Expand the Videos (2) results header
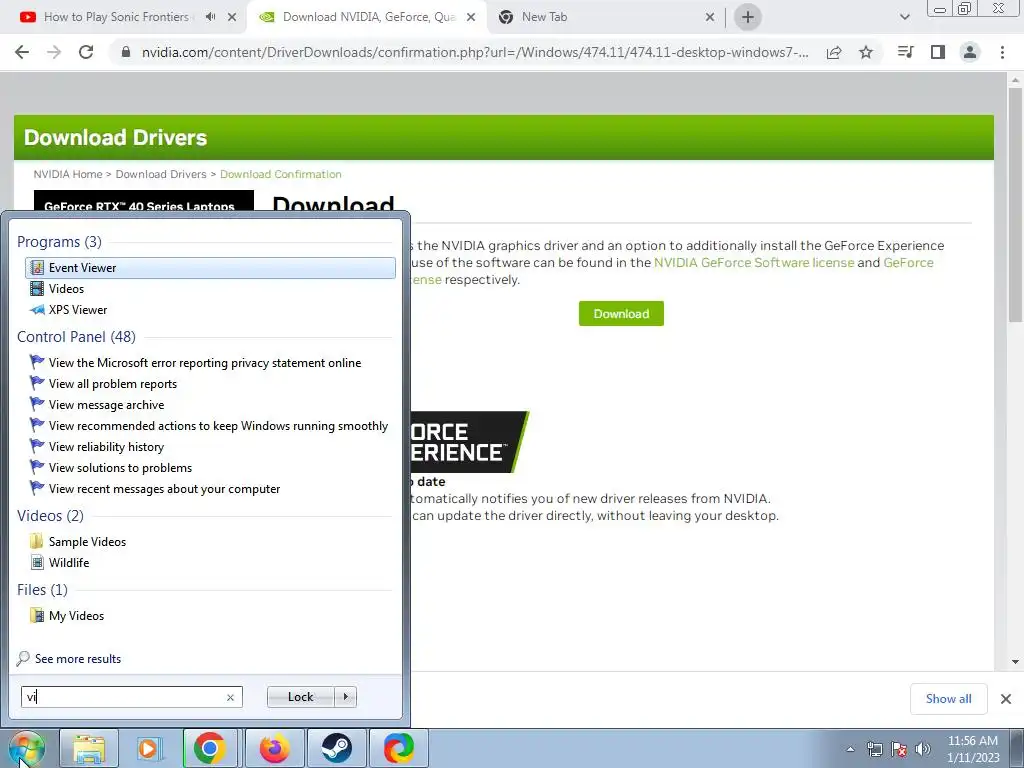 point(50,515)
